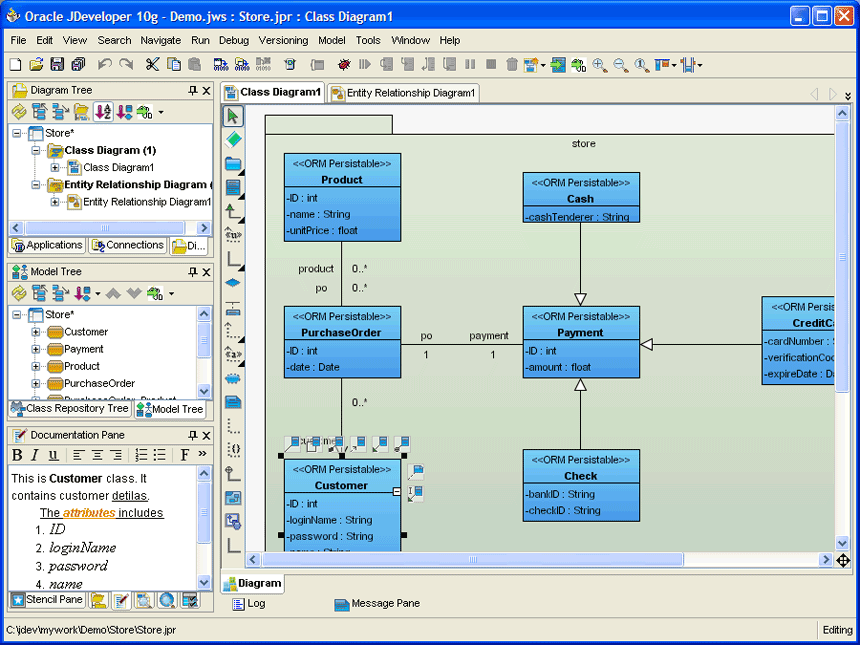Select the pointer tool in diagram palette

(x=233, y=116)
